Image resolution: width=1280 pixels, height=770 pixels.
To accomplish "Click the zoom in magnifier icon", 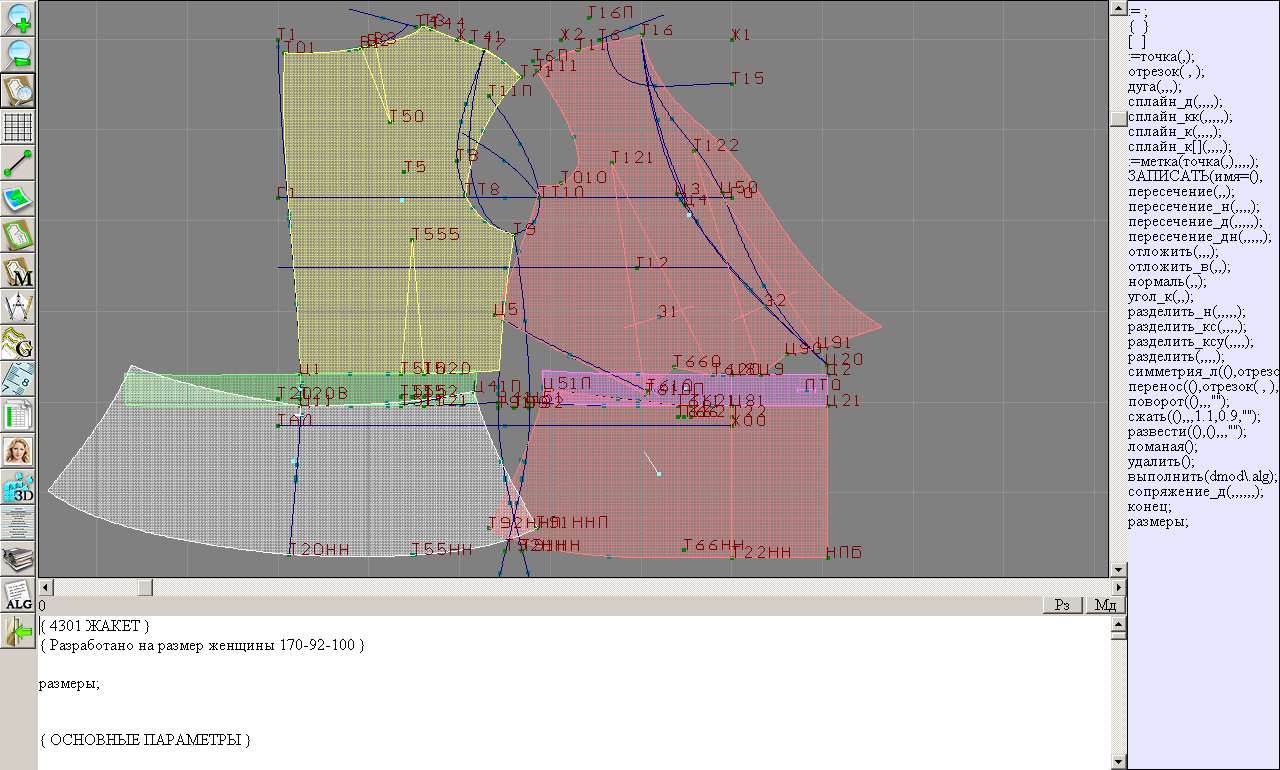I will coord(18,18).
